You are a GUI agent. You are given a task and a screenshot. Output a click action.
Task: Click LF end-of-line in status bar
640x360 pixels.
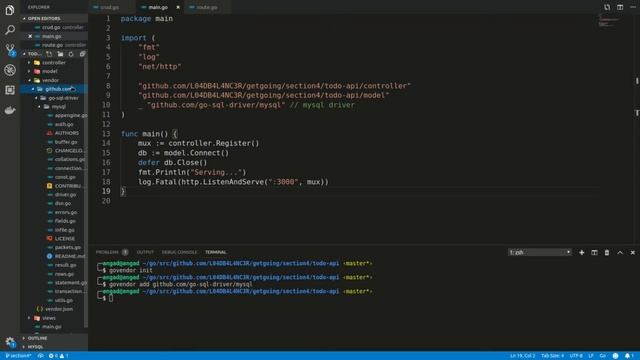click(591, 356)
